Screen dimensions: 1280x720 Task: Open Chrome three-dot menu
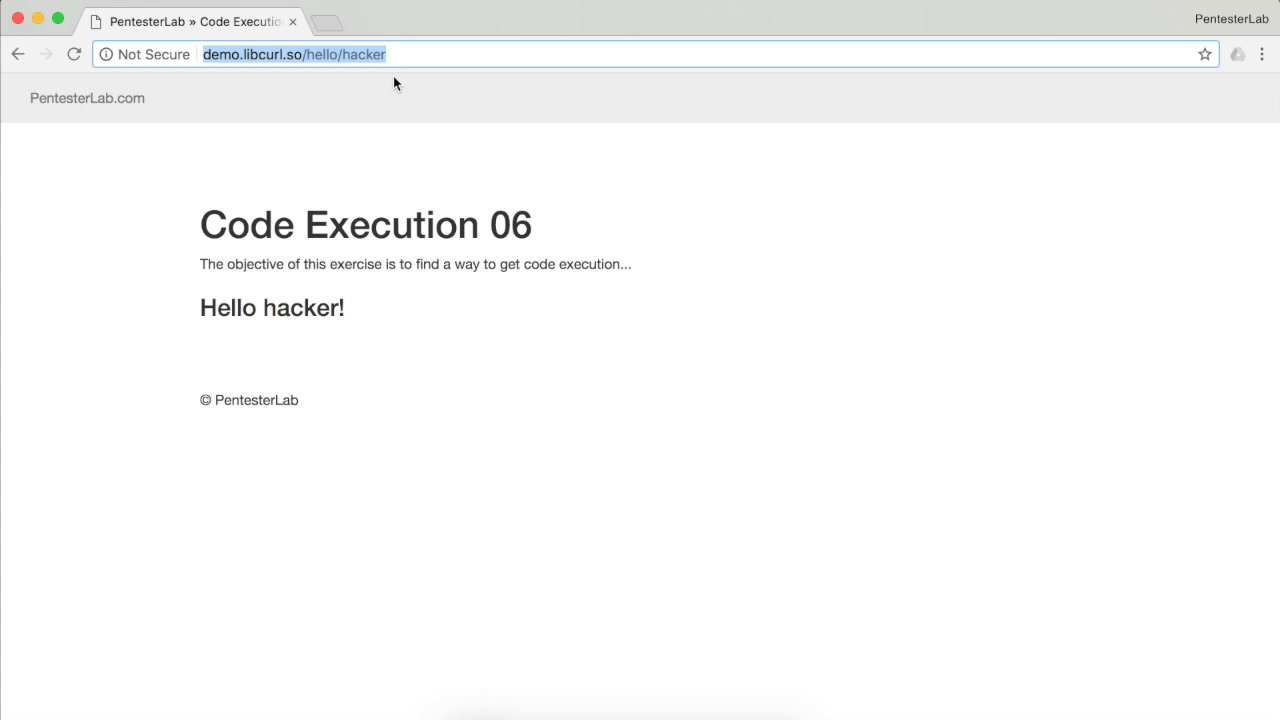pos(1262,54)
